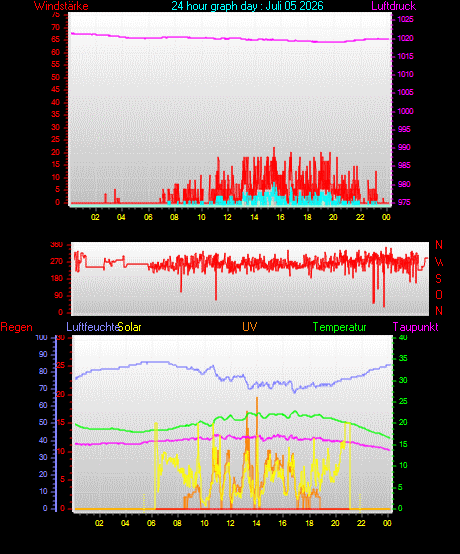Click the Solar legend label
This screenshot has height=554, width=460.
(x=130, y=327)
